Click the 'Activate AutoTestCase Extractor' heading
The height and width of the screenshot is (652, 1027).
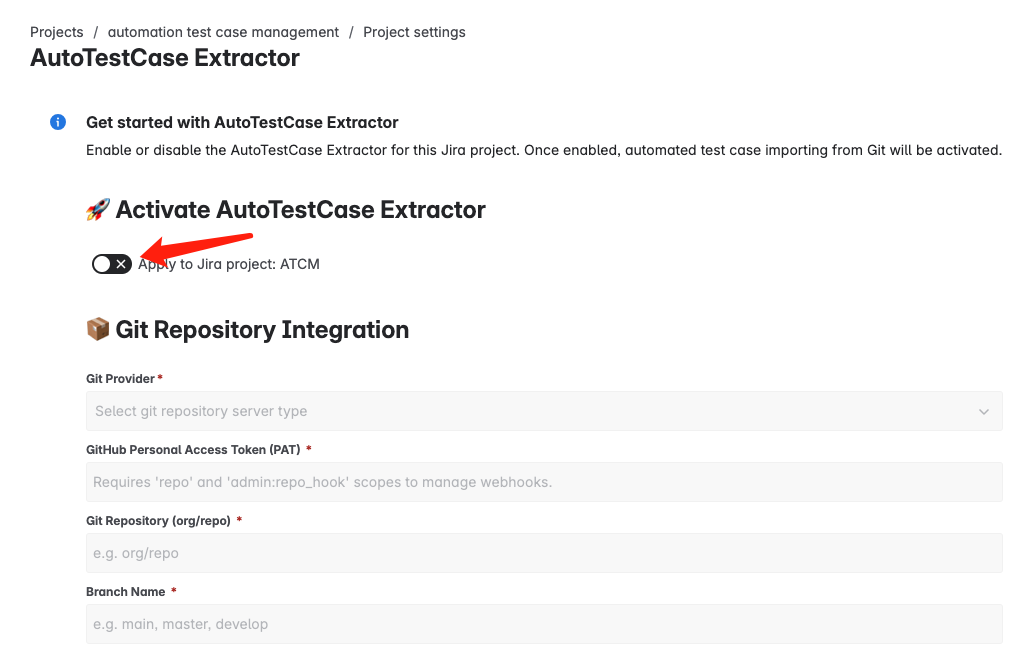(301, 210)
